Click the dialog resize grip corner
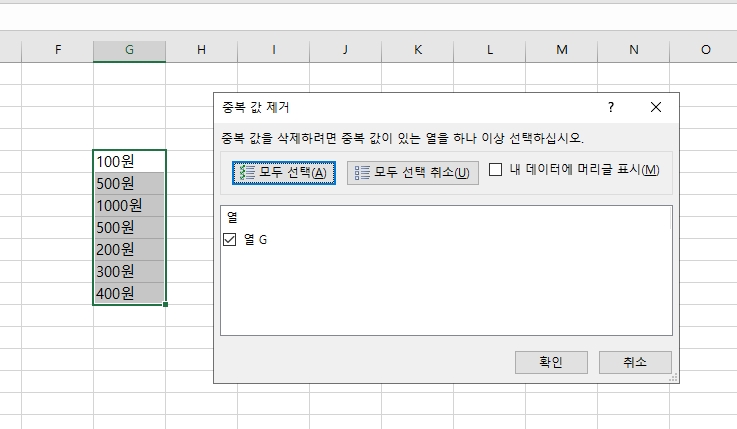The image size is (737, 429). click(x=674, y=378)
